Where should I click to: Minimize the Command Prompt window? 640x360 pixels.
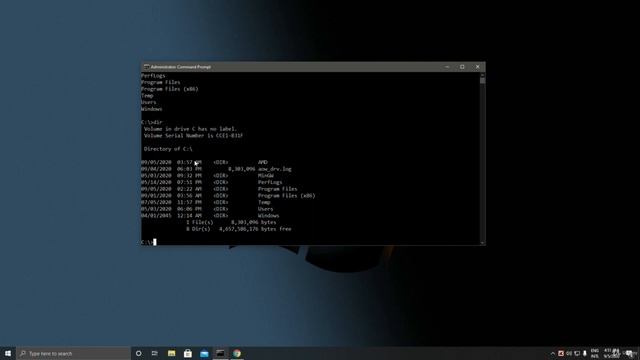point(447,67)
